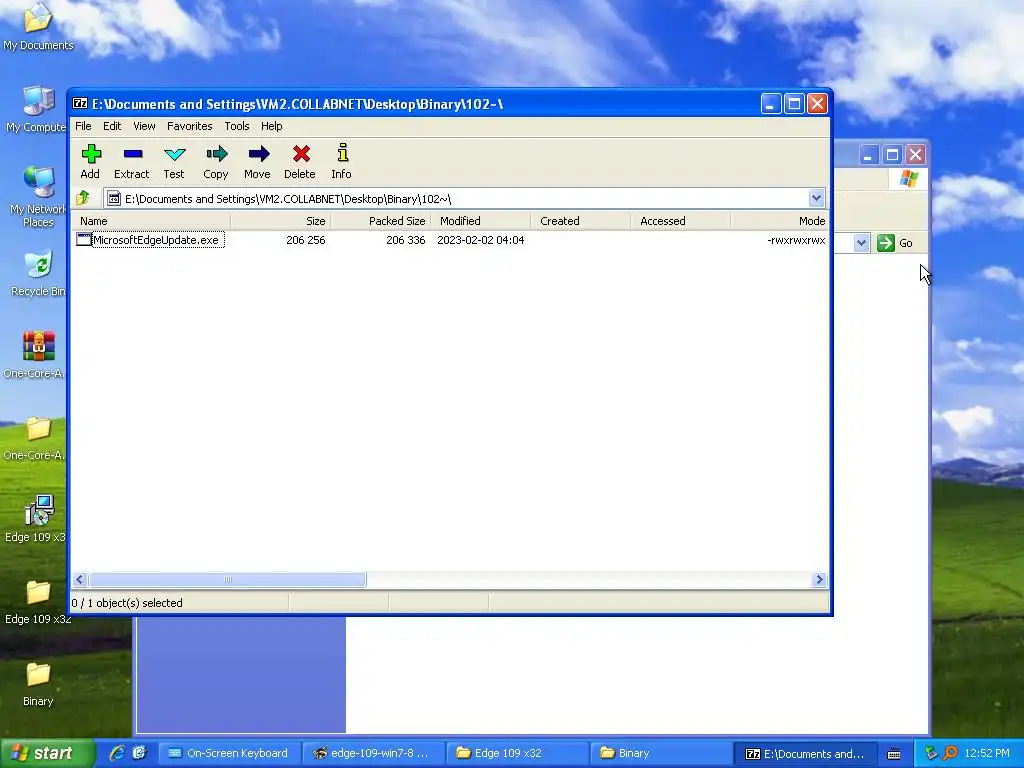Viewport: 1024px width, 768px height.
Task: Expand the address path dropdown
Action: [x=816, y=198]
